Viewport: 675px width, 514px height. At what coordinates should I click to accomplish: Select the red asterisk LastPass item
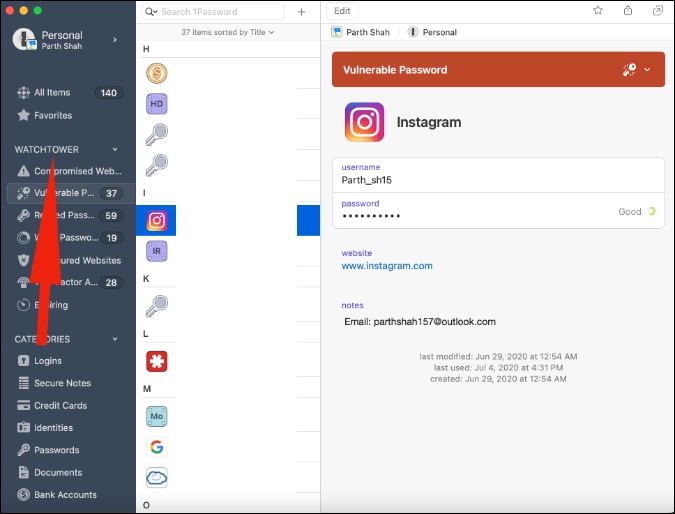(157, 361)
